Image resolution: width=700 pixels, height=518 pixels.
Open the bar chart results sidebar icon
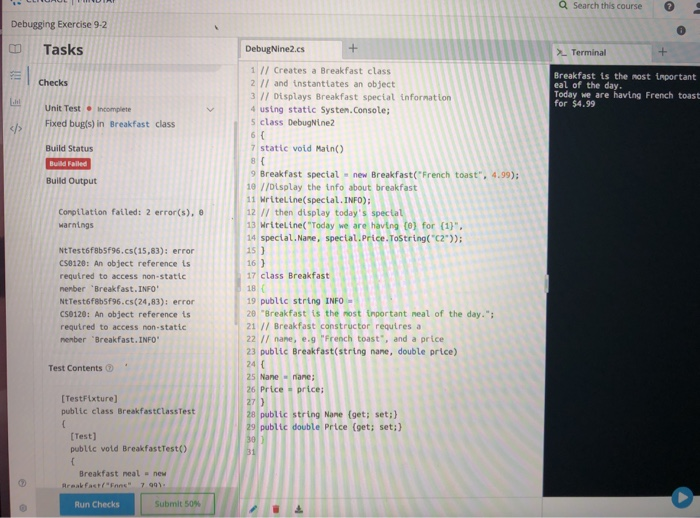(15, 102)
